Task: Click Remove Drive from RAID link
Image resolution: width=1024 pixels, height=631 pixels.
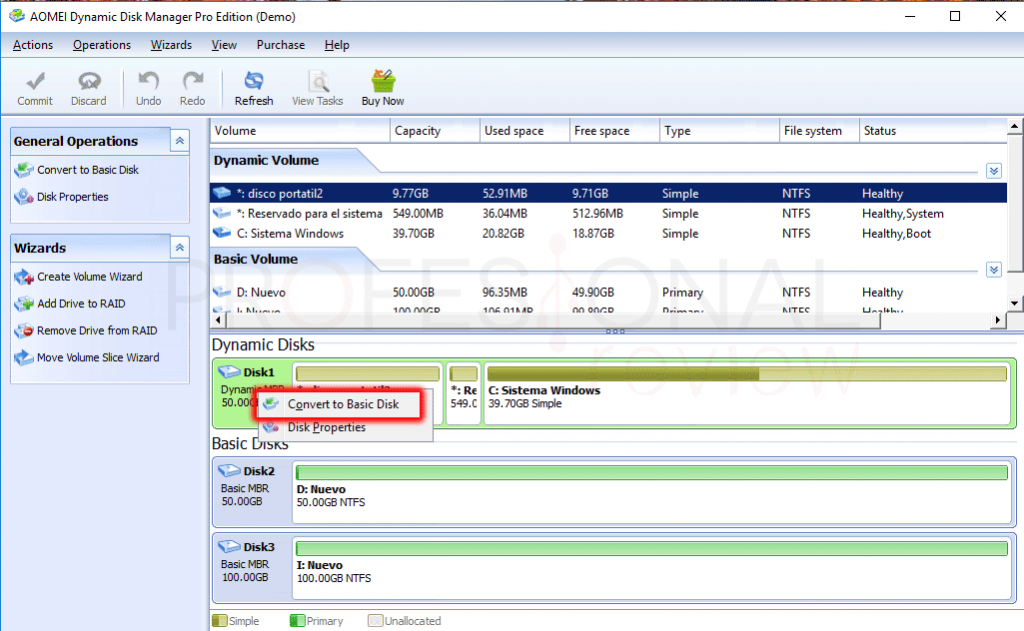Action: pos(97,331)
